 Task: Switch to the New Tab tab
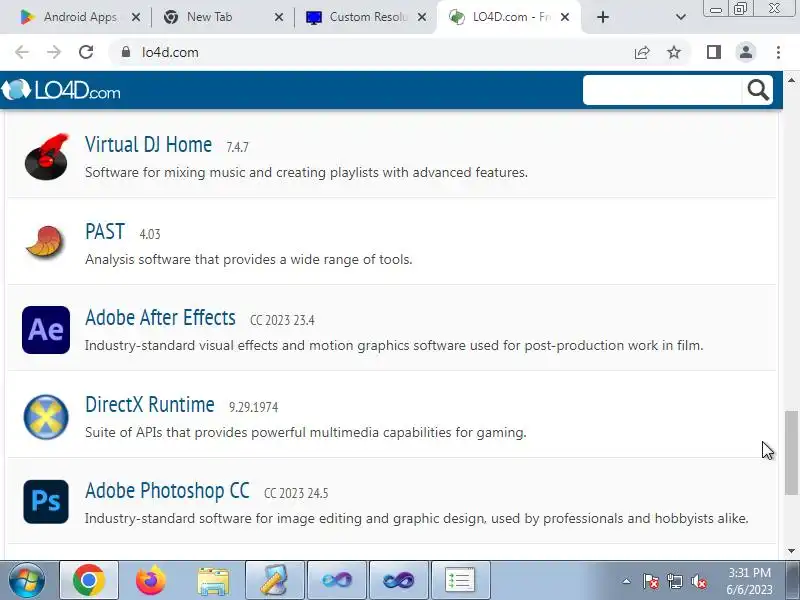[x=209, y=17]
